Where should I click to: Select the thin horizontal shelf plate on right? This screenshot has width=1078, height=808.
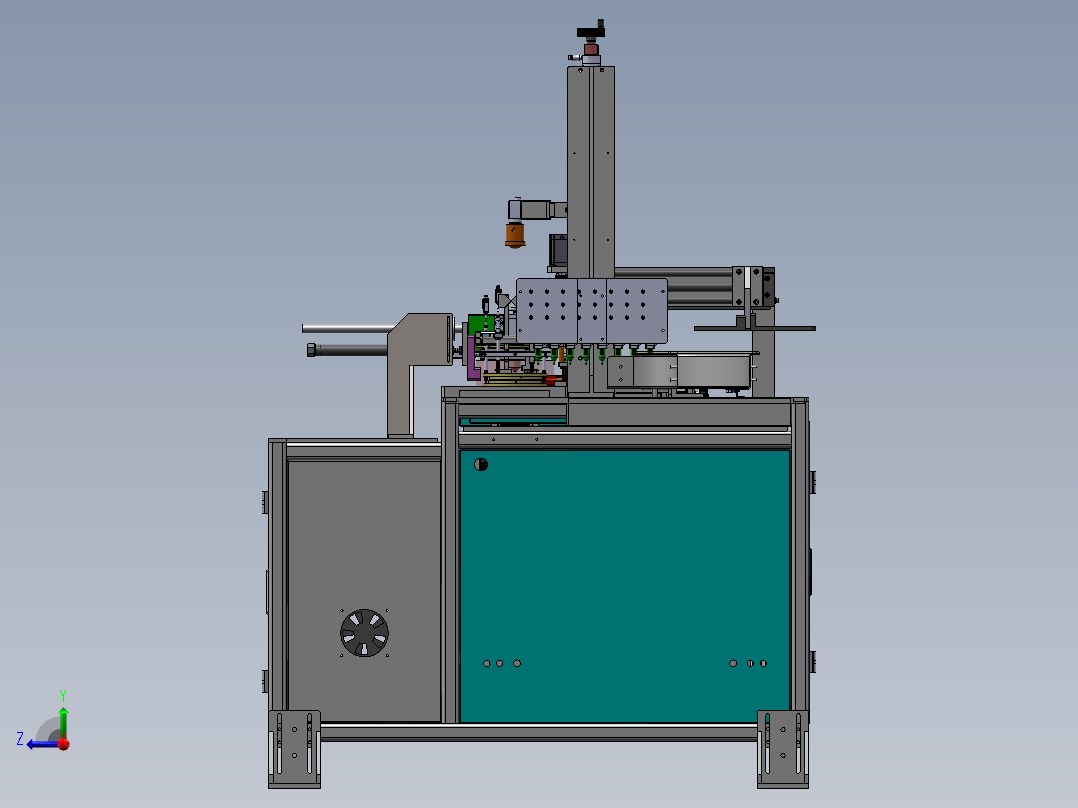(755, 329)
